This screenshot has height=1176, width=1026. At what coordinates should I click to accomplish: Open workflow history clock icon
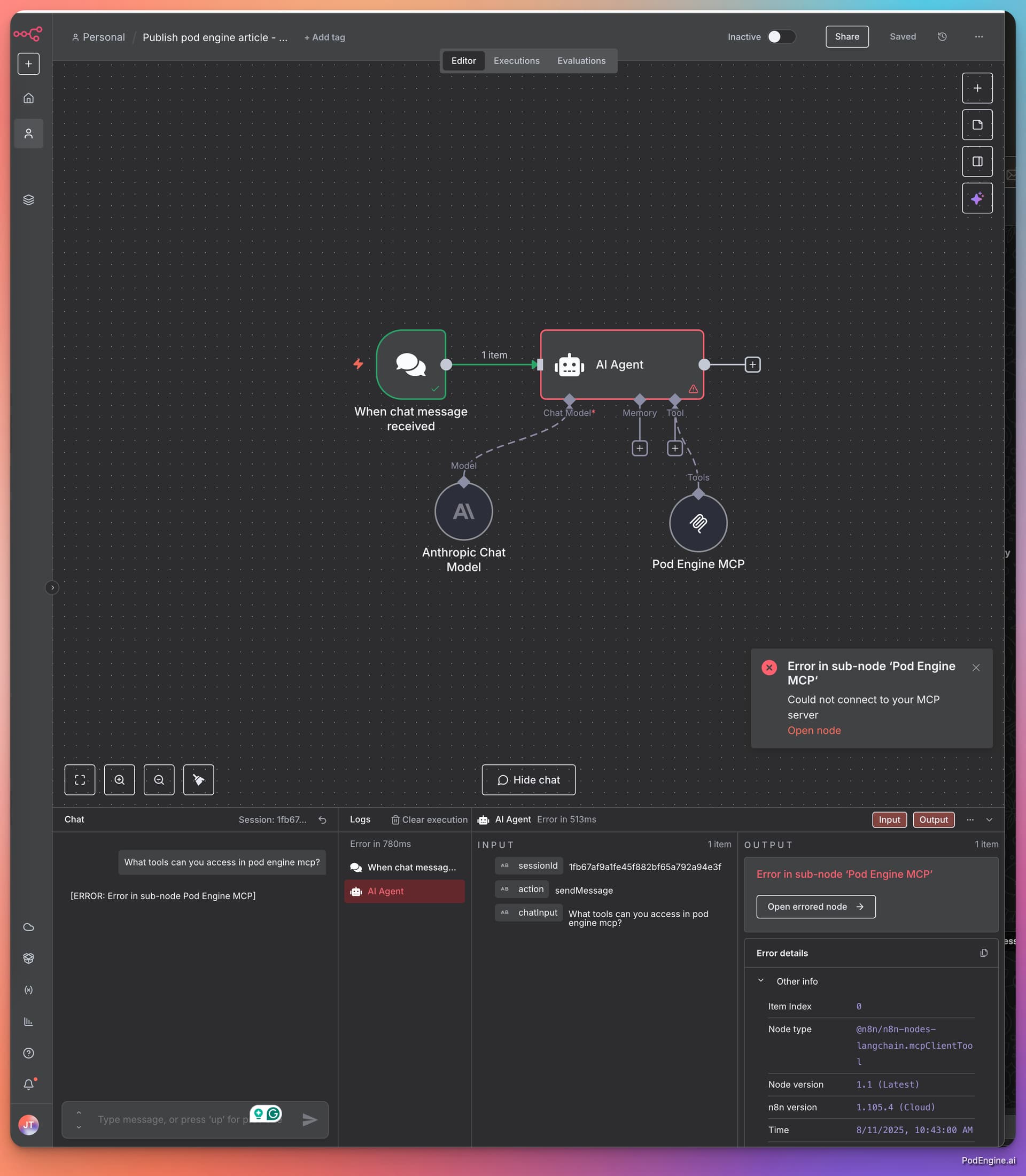(942, 37)
